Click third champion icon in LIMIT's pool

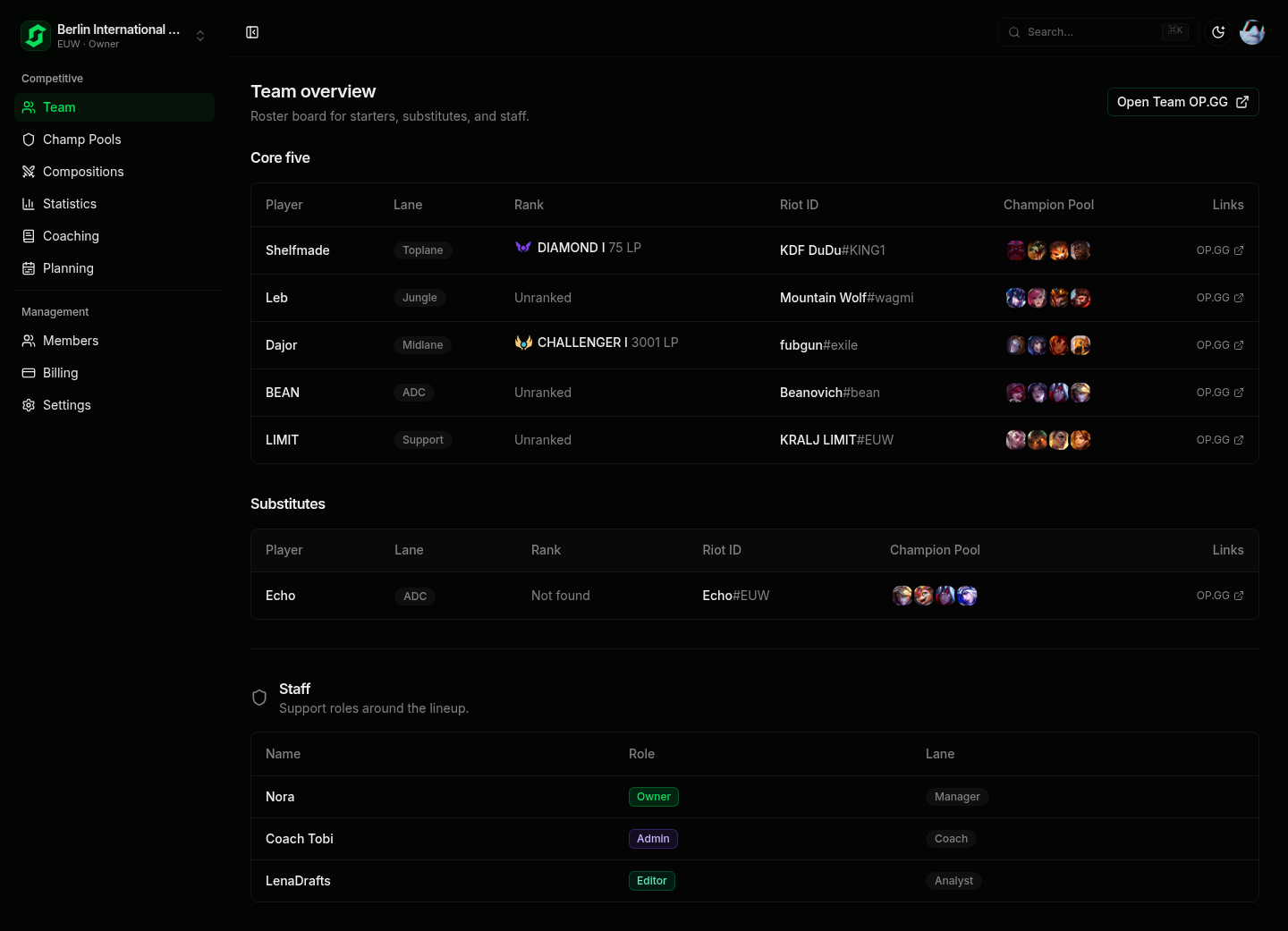(x=1059, y=440)
